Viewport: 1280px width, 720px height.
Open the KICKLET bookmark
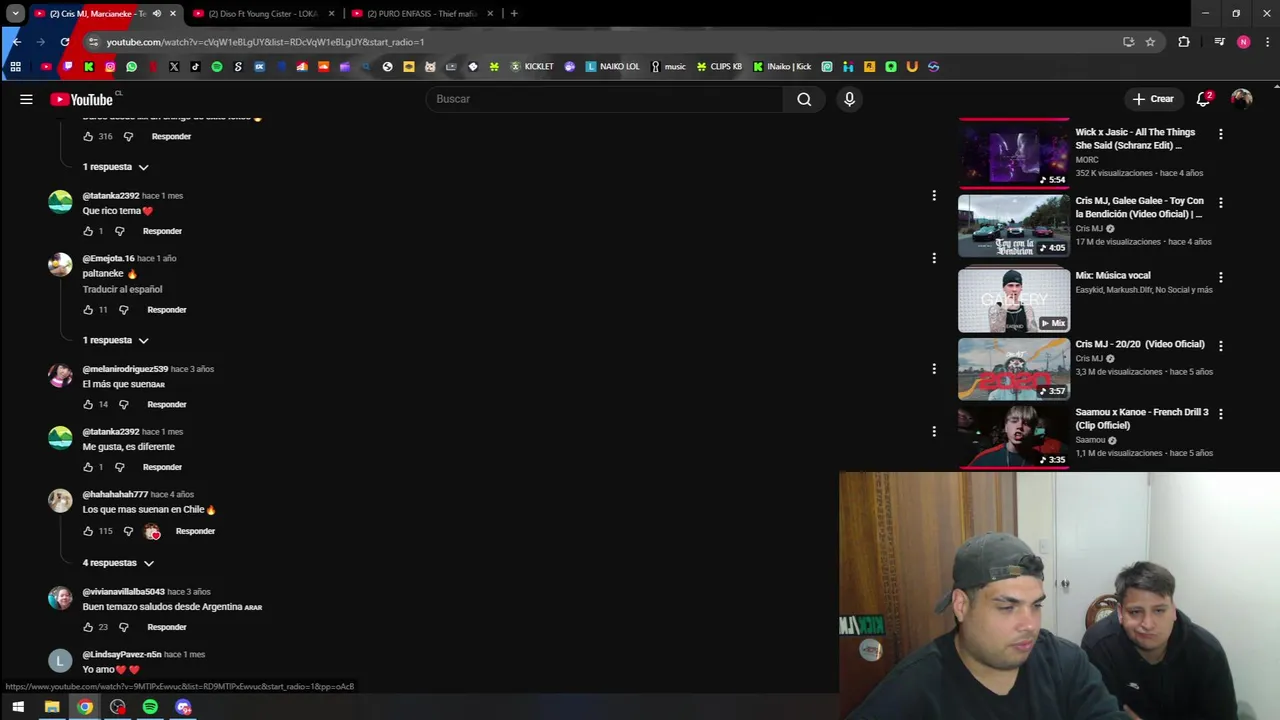532,67
